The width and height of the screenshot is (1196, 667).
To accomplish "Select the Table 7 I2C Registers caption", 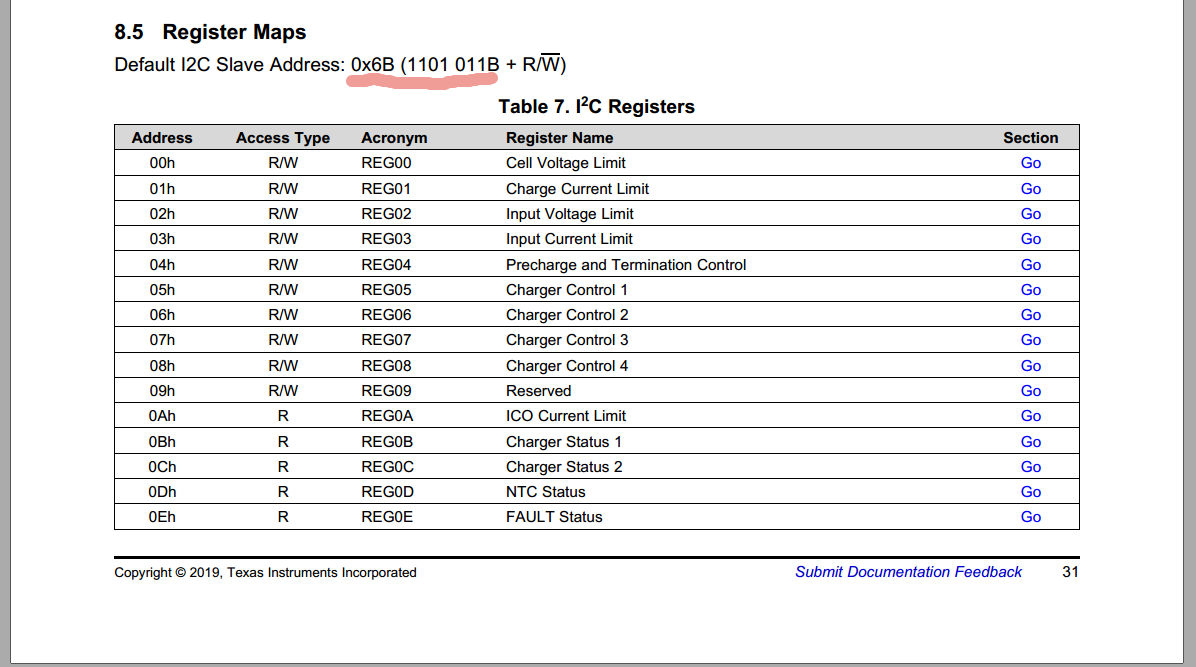I will click(x=597, y=106).
